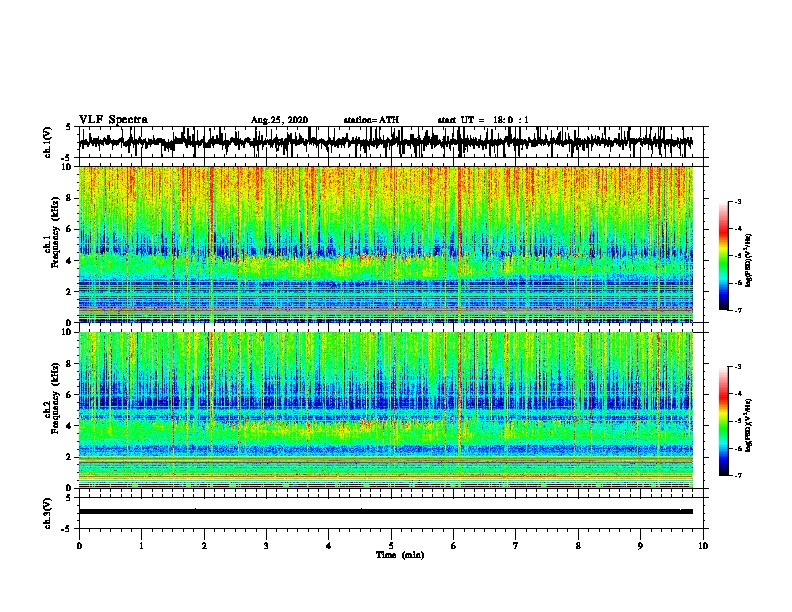792x612 pixels.
Task: Select the ch.2 "Frequency (kHz)" axis label
Action: (55, 398)
